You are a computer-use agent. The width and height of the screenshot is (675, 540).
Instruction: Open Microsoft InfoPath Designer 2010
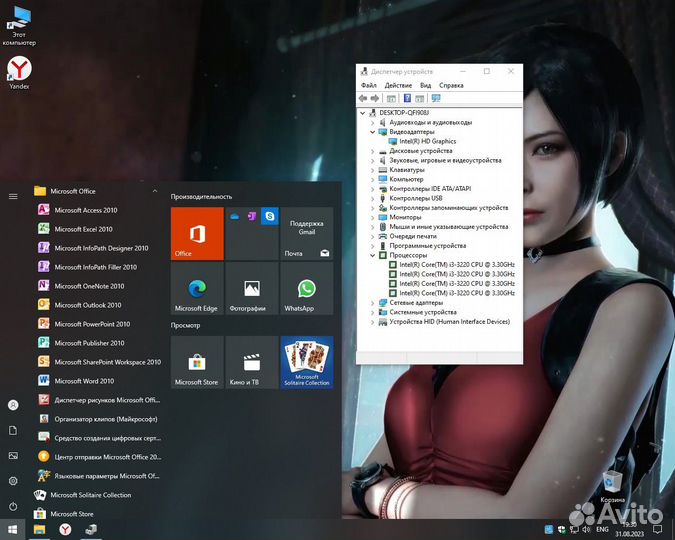coord(101,248)
